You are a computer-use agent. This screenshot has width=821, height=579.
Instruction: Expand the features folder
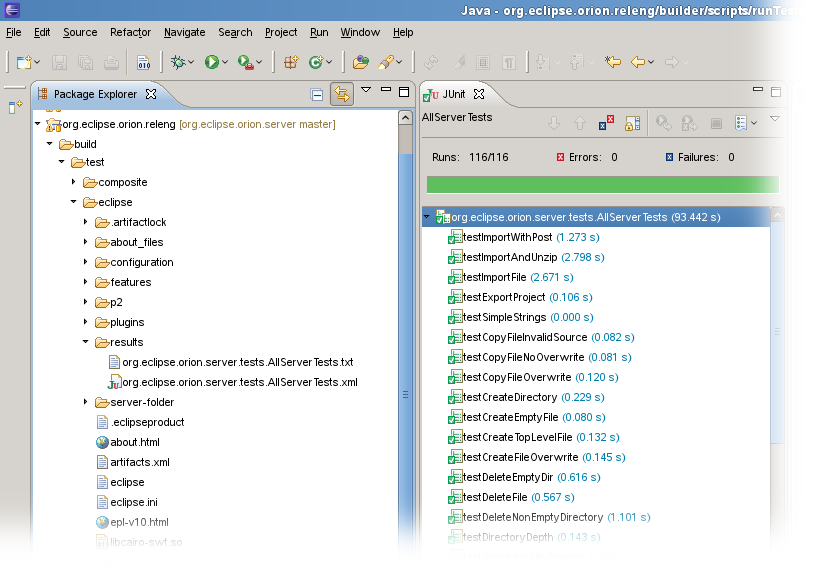pos(85,282)
